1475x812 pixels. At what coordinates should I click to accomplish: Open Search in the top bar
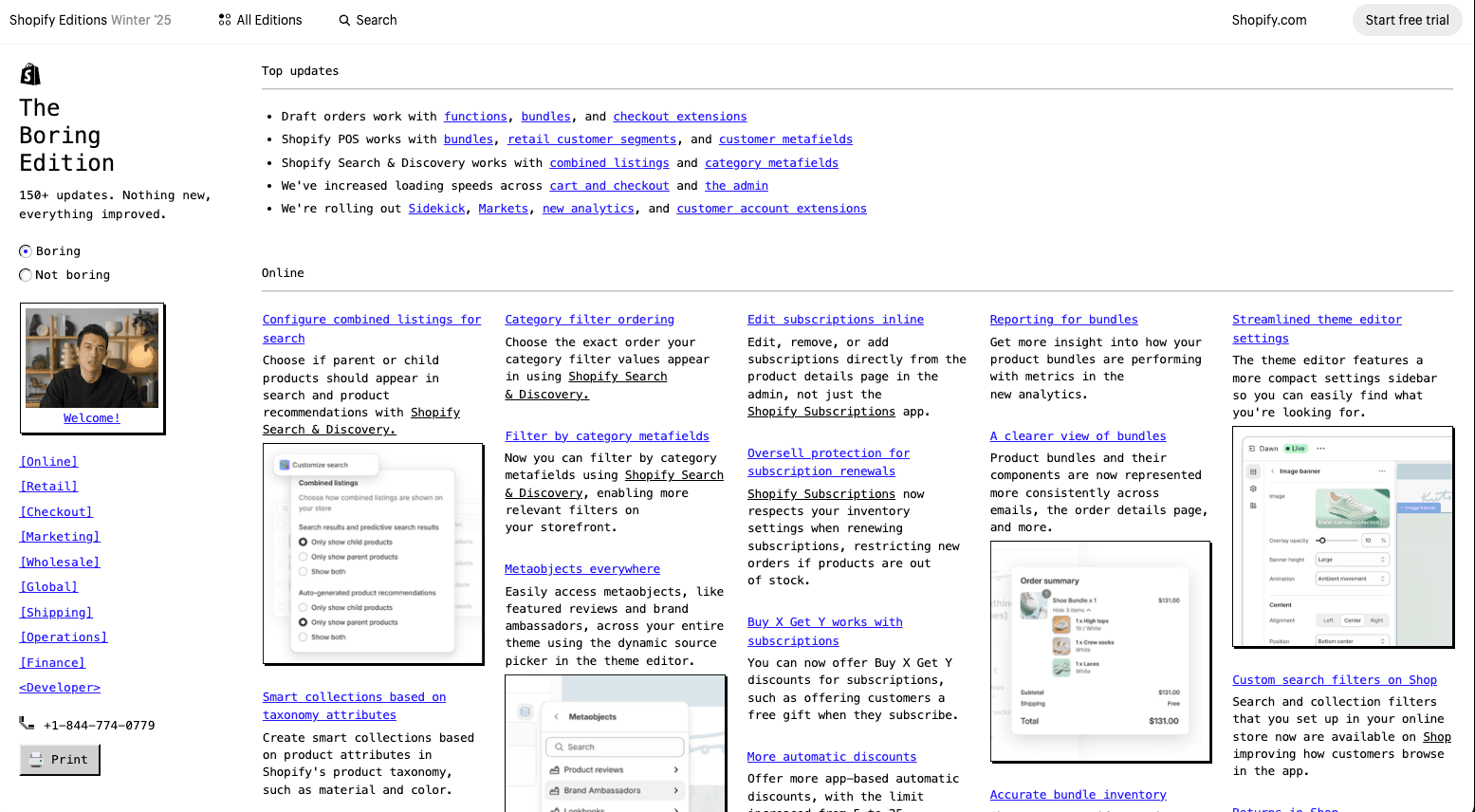pos(368,20)
